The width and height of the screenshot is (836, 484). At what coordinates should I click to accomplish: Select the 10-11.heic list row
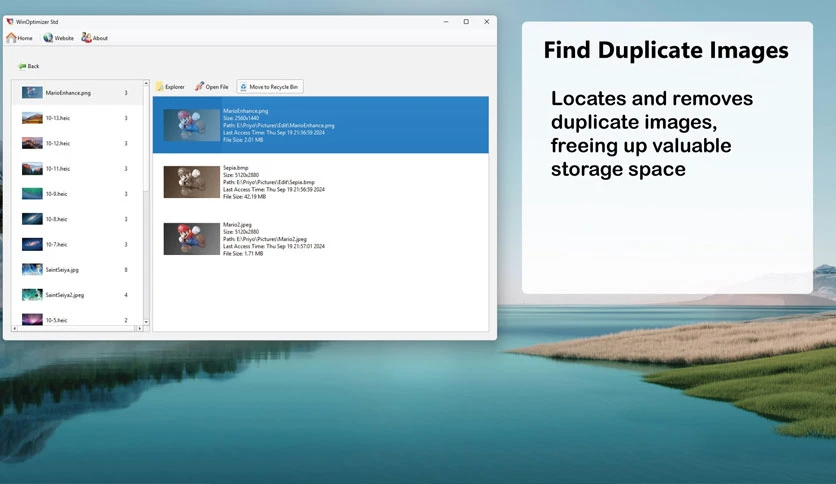pyautogui.click(x=77, y=168)
